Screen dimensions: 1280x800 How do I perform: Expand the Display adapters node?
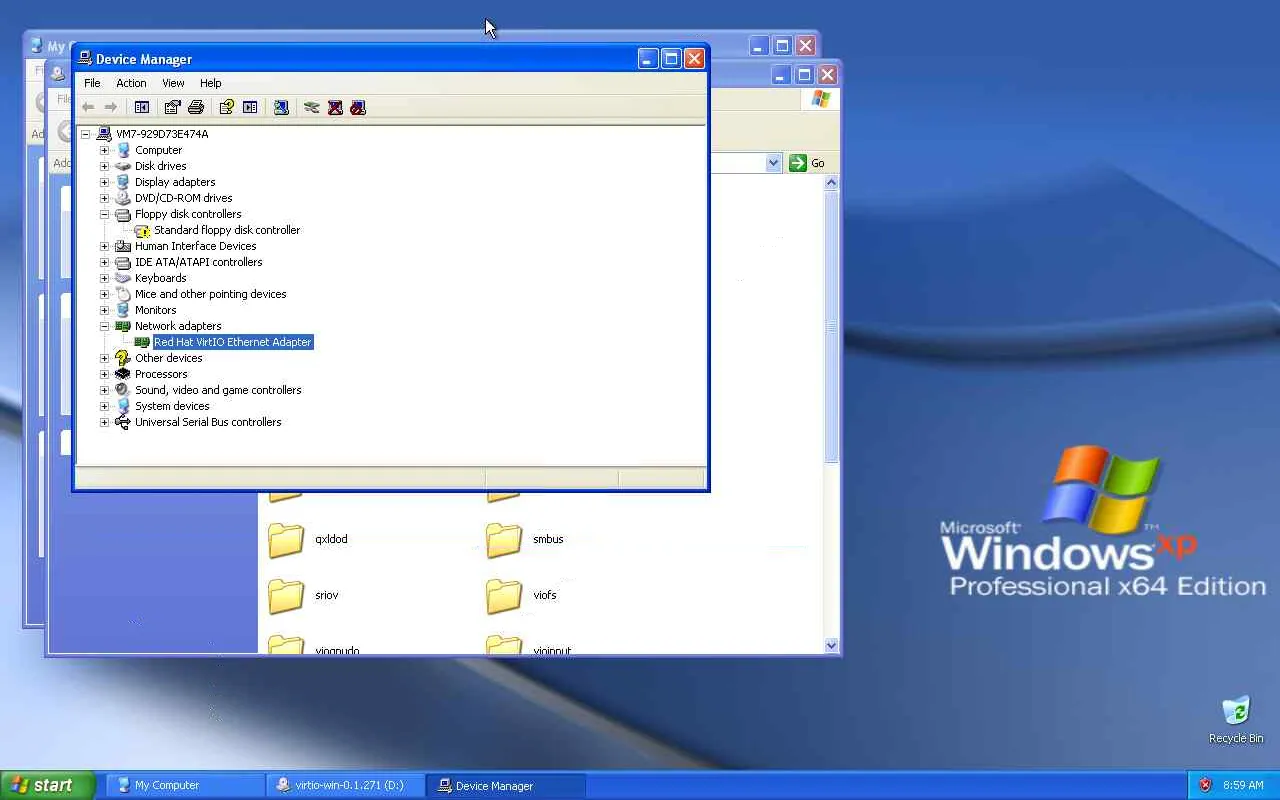pos(104,182)
